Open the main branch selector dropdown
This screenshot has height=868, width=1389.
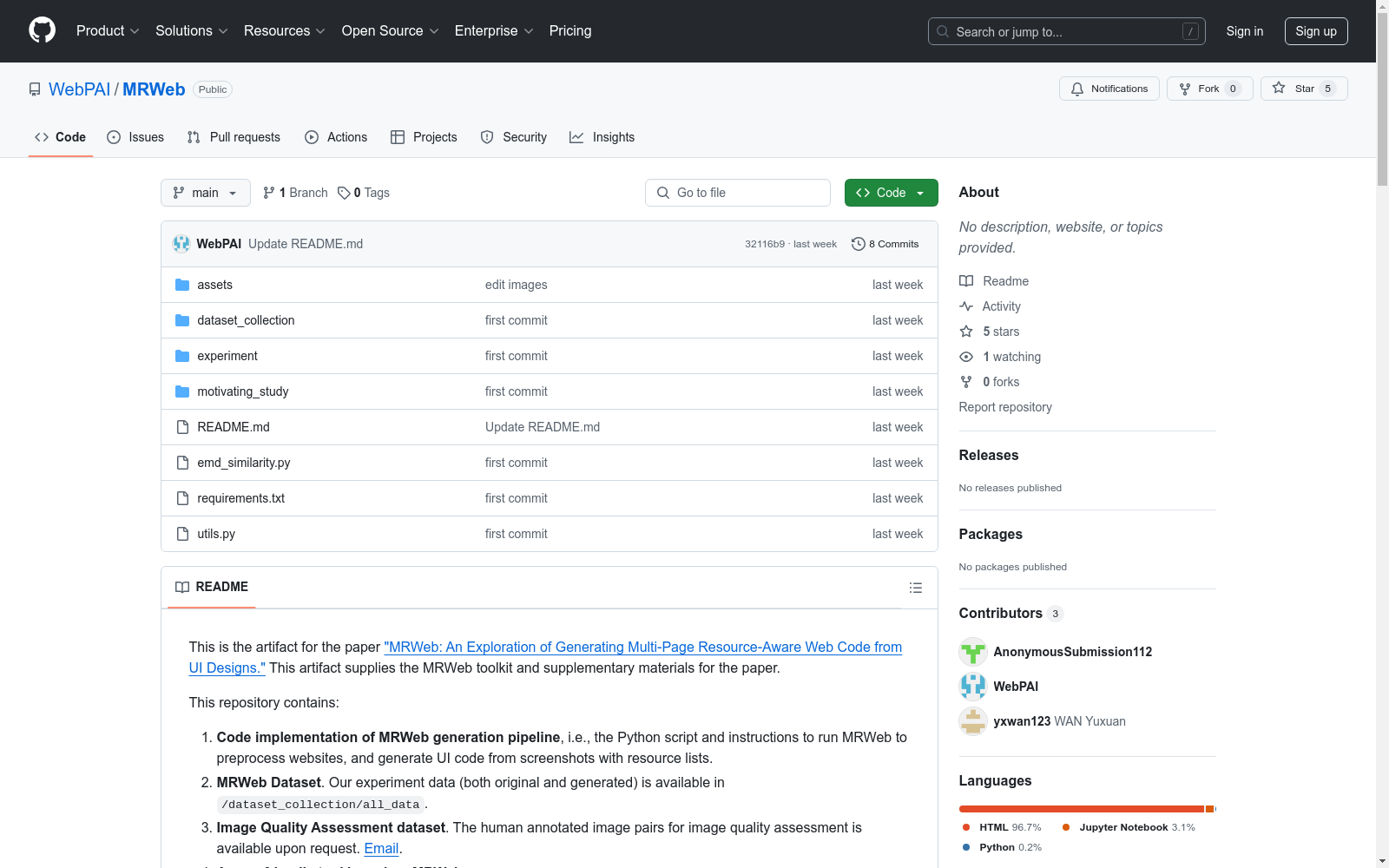click(x=206, y=193)
